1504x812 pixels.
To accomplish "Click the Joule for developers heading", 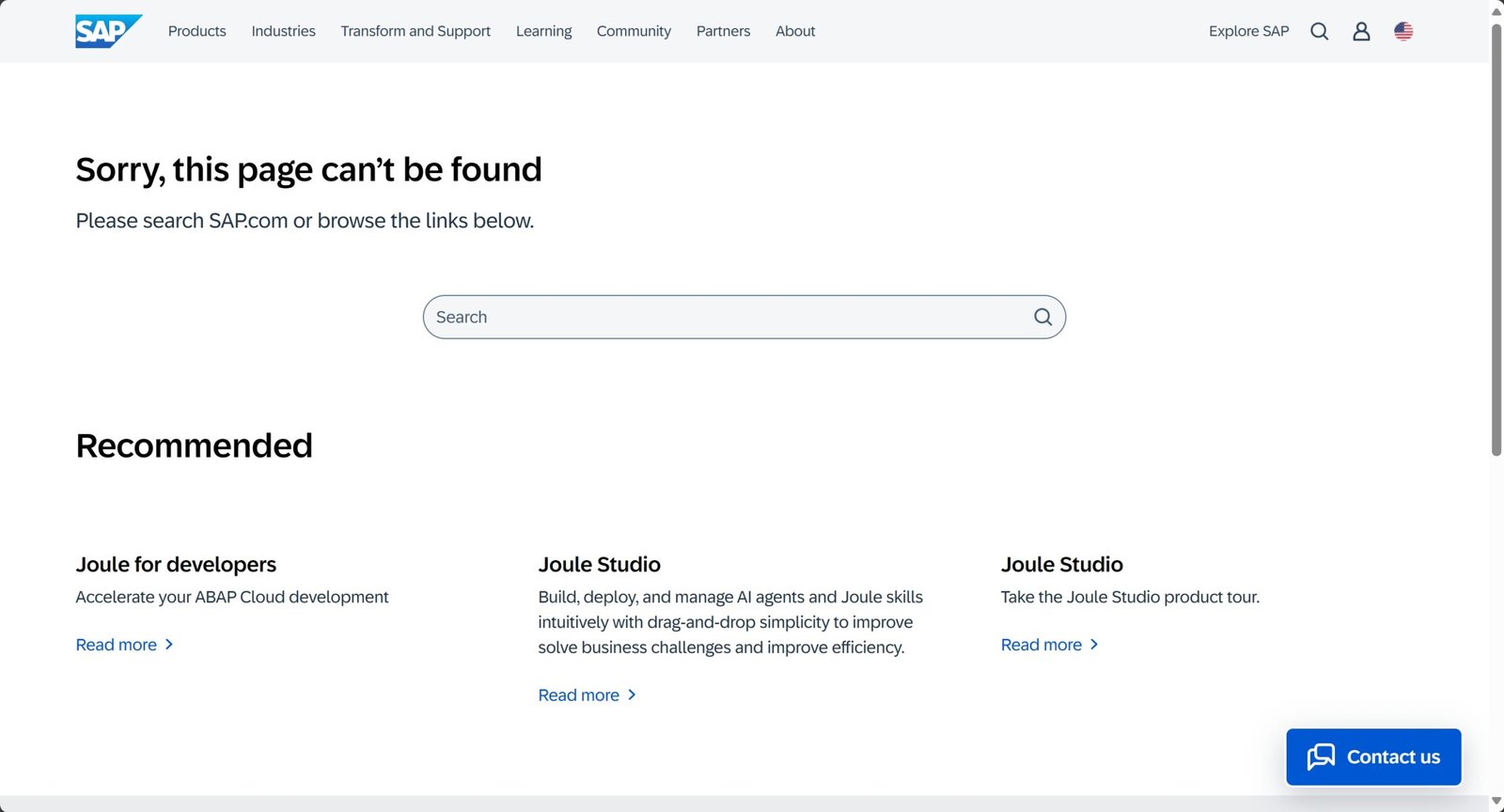I will tap(176, 564).
